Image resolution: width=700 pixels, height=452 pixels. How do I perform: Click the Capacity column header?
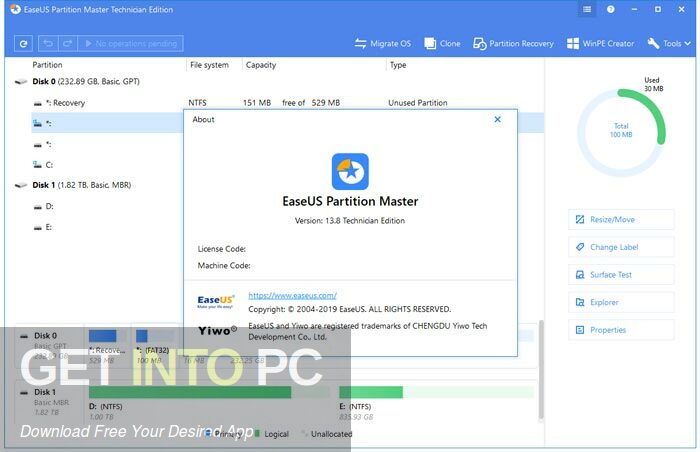point(261,65)
